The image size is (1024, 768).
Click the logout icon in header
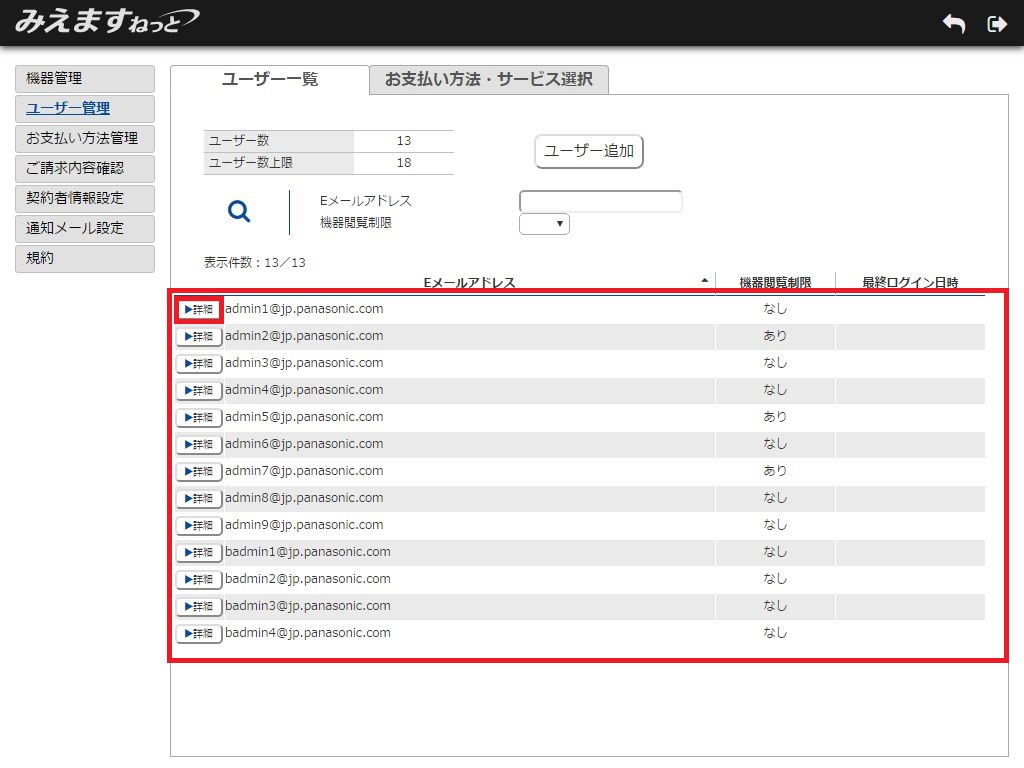pos(996,24)
